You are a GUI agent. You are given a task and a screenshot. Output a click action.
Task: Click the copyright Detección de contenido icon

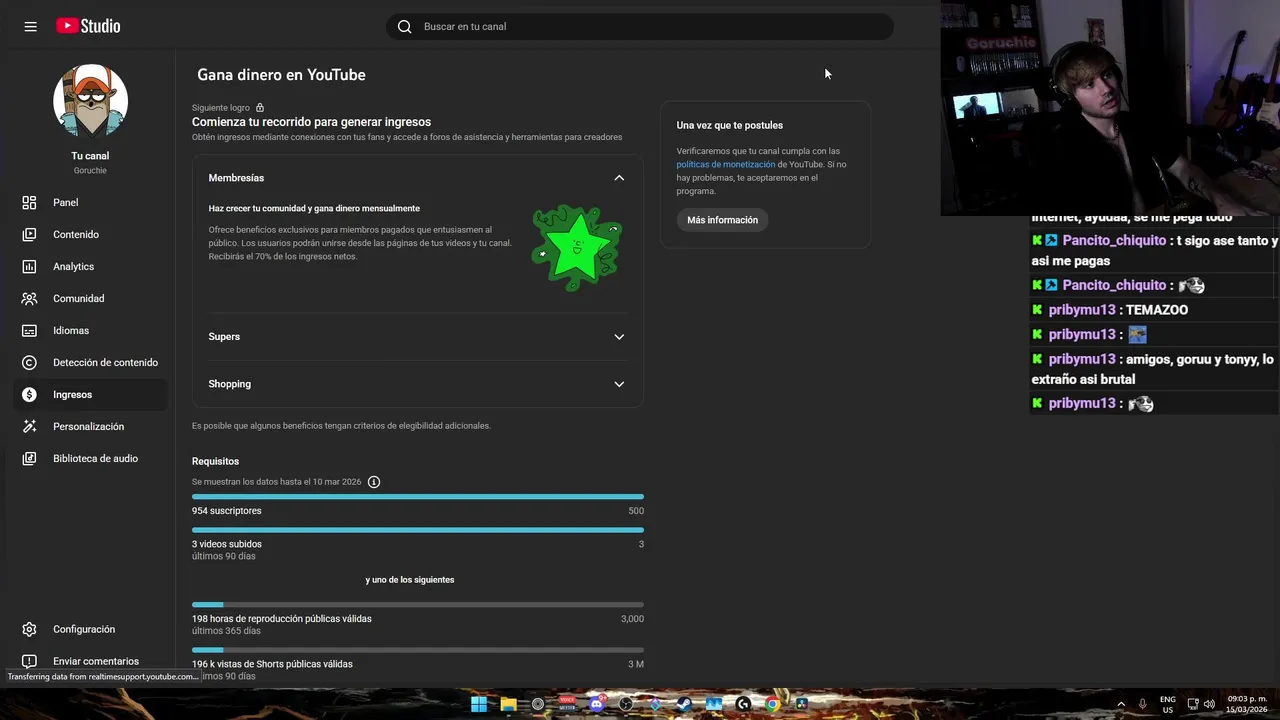[x=30, y=362]
